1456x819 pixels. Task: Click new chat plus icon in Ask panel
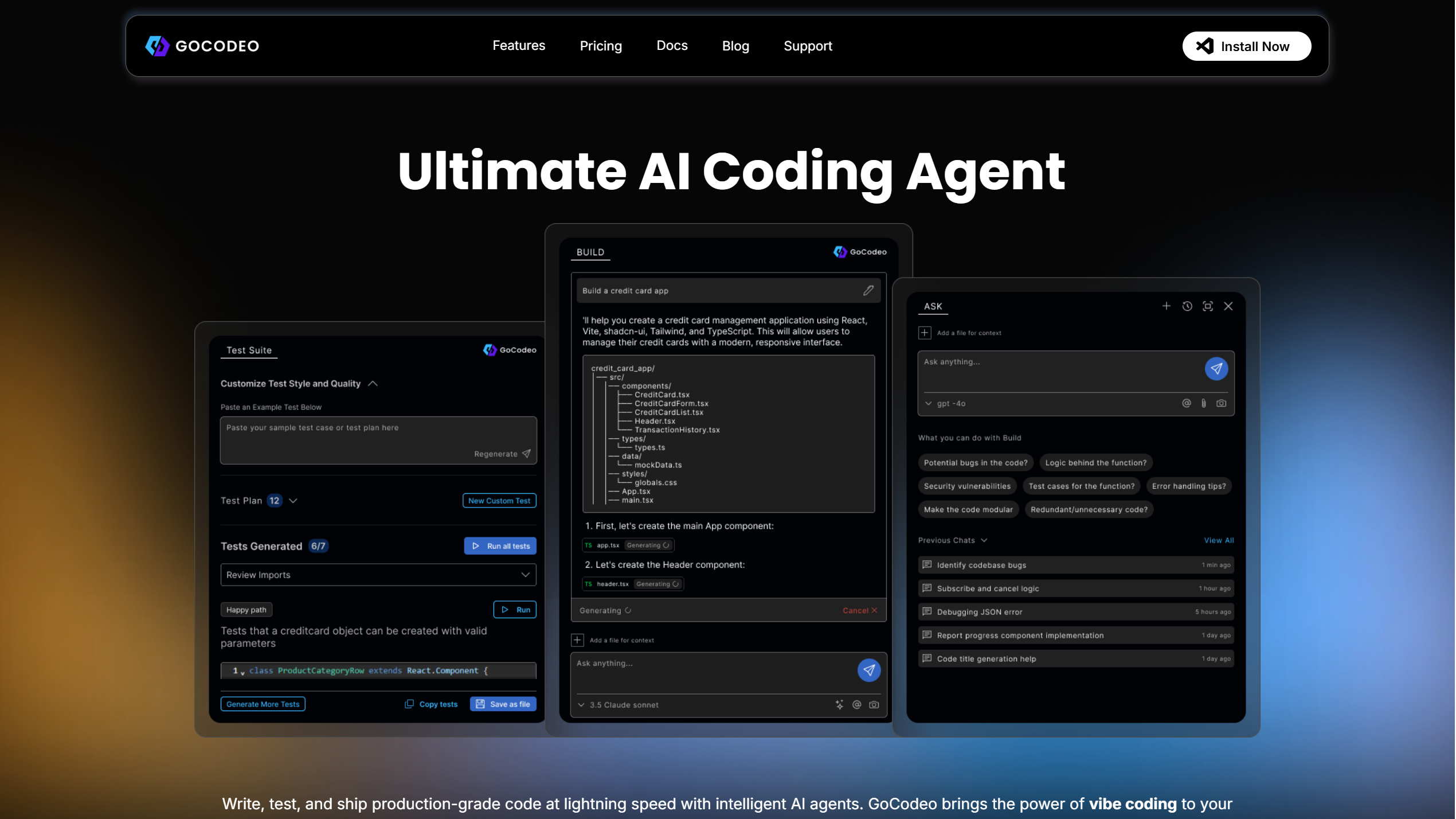click(x=1166, y=306)
